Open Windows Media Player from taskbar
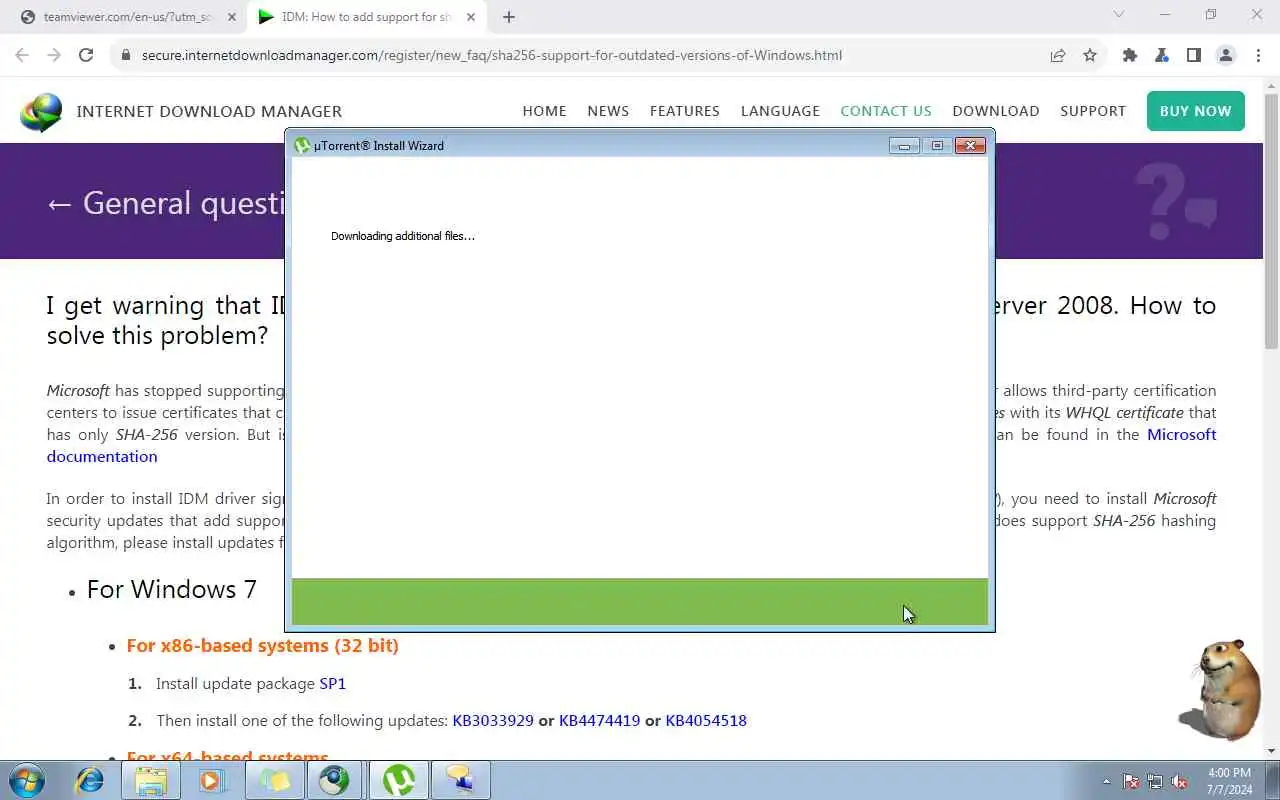 (212, 780)
